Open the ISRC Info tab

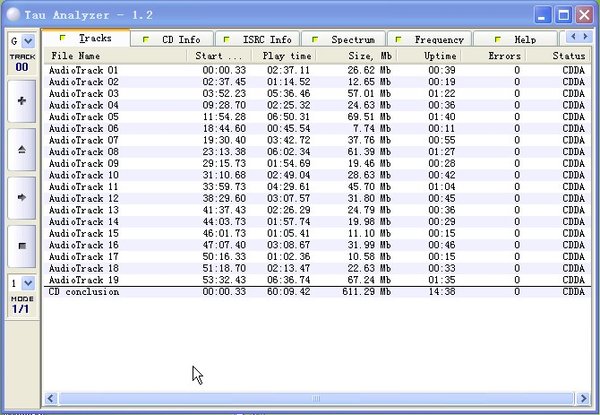(x=258, y=40)
